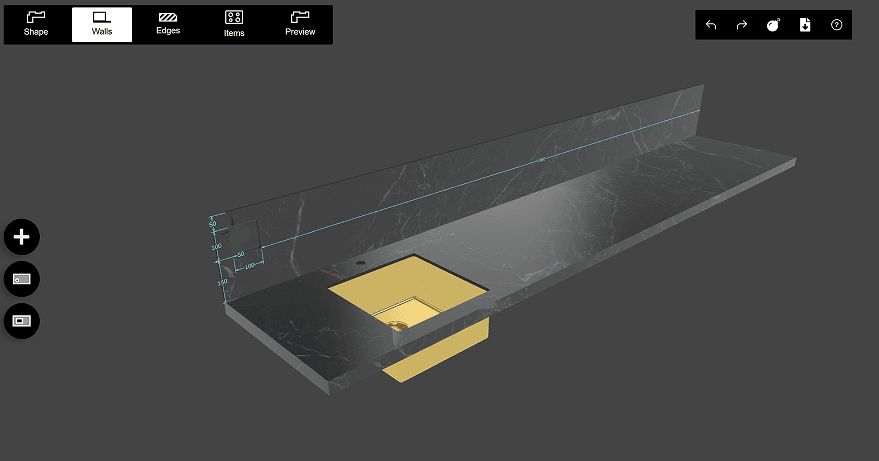Undo the last action
The width and height of the screenshot is (879, 461).
pos(711,25)
